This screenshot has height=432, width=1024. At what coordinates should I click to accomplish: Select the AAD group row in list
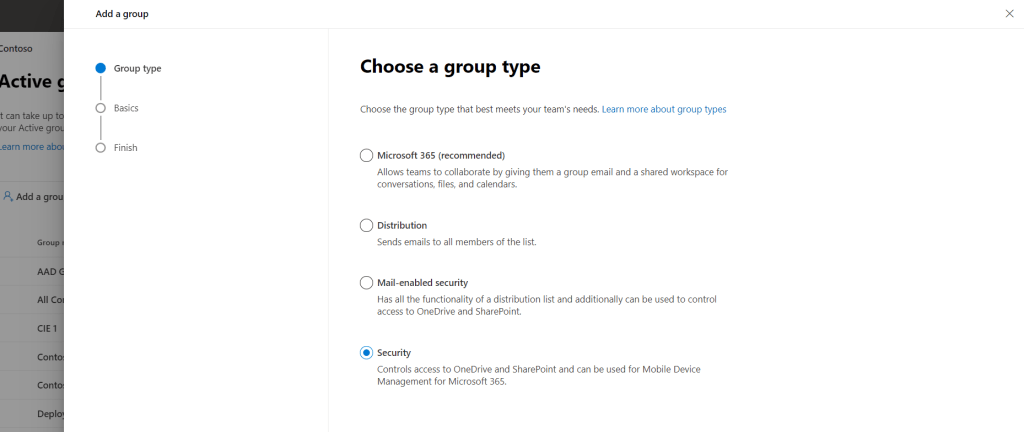click(50, 271)
